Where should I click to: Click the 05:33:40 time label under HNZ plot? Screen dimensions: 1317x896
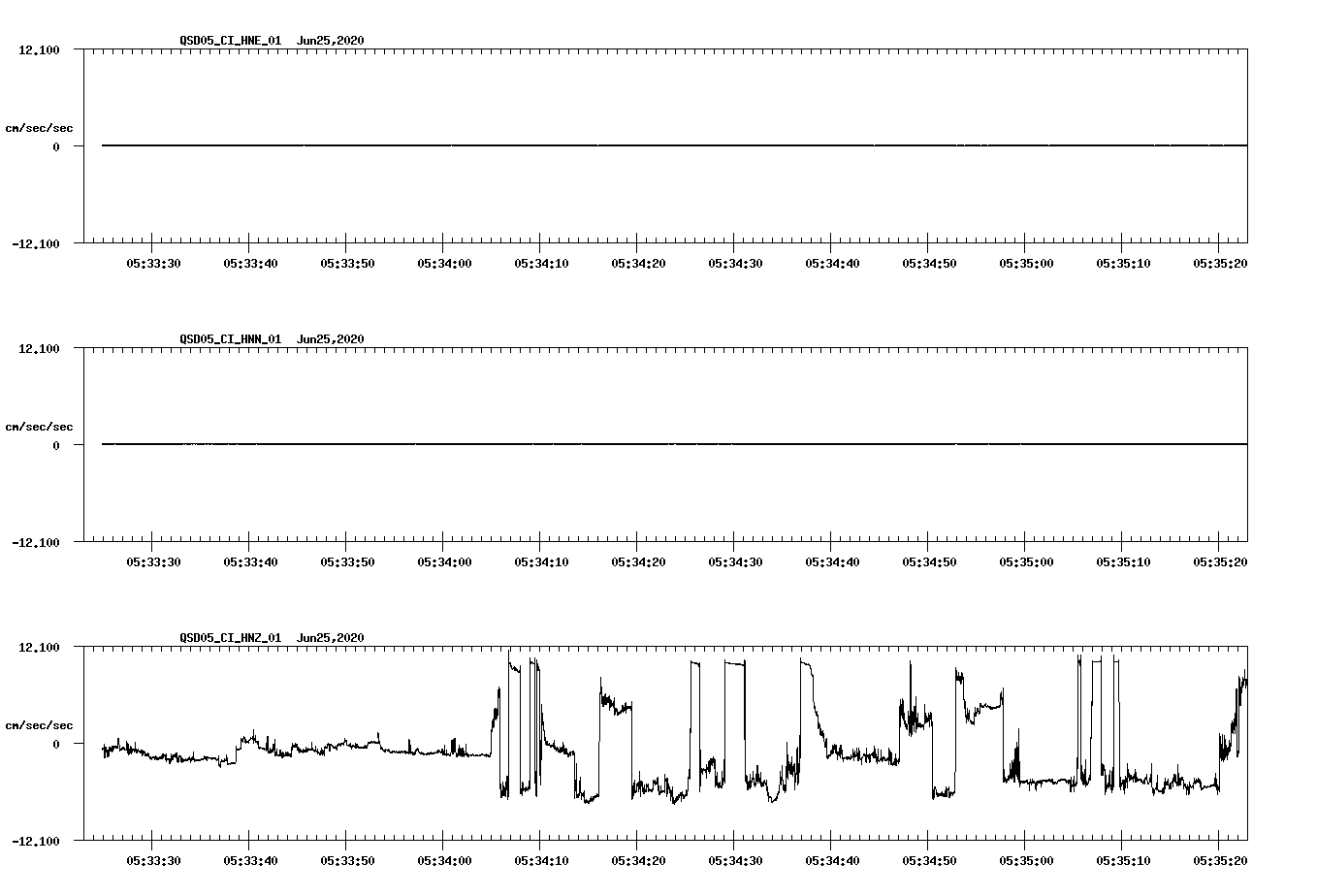click(x=250, y=861)
